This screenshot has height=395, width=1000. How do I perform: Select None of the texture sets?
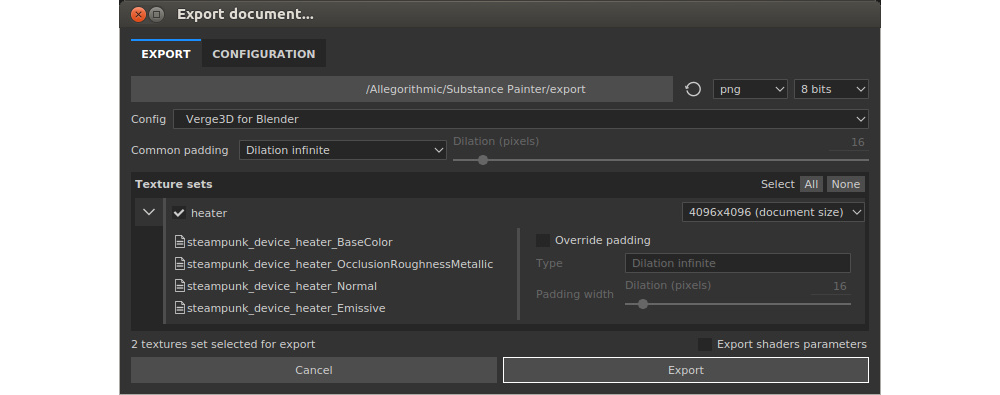tap(846, 184)
